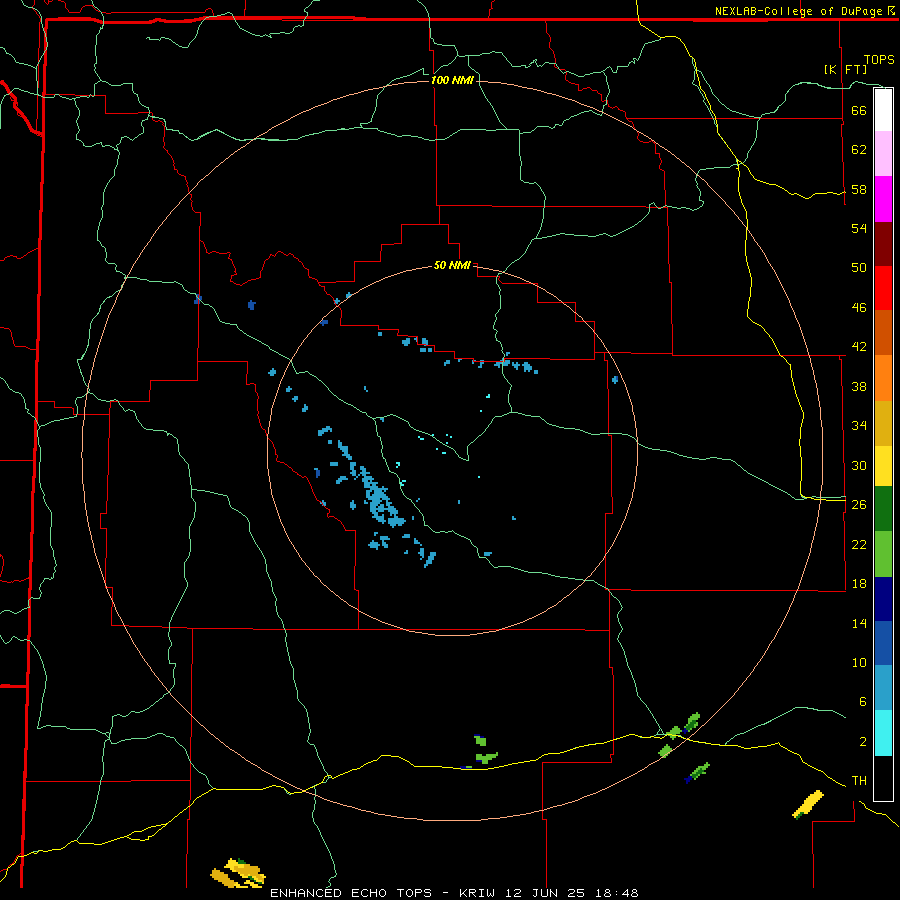This screenshot has width=900, height=900.
Task: Click the dark green 22-26 kft legend band
Action: point(883,509)
